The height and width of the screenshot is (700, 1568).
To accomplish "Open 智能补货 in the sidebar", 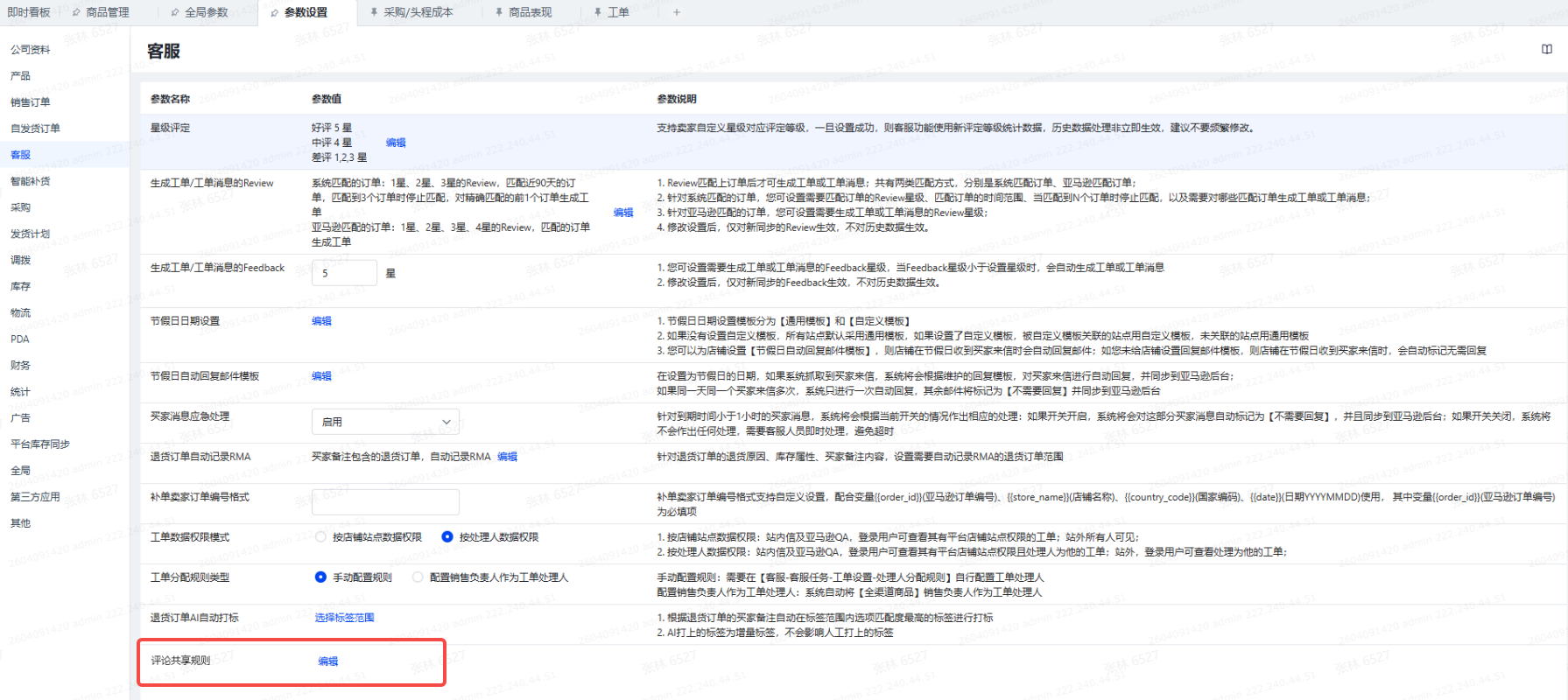I will [31, 181].
